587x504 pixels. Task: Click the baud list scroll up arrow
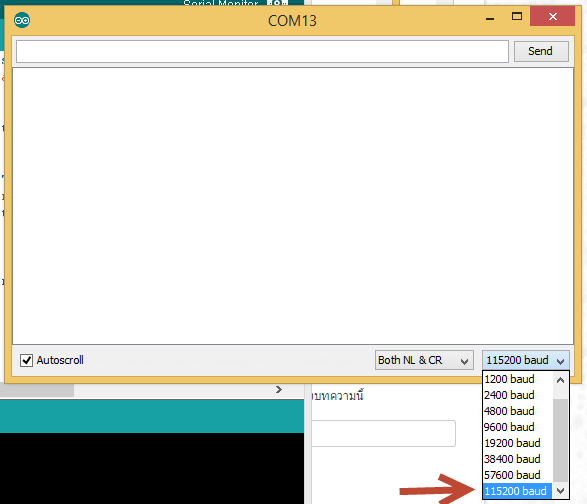(560, 380)
